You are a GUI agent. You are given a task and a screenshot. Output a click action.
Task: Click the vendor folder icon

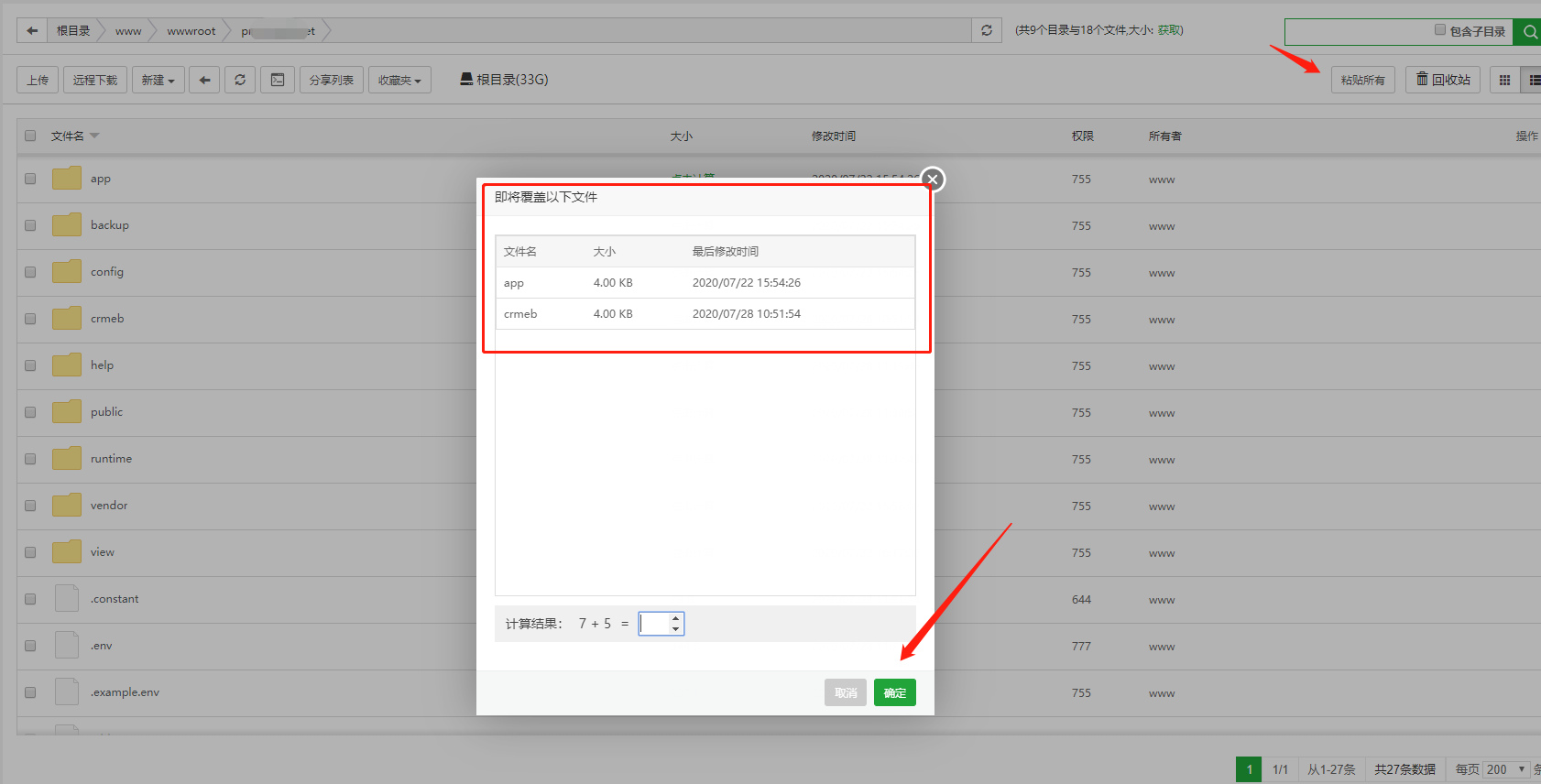(x=67, y=506)
